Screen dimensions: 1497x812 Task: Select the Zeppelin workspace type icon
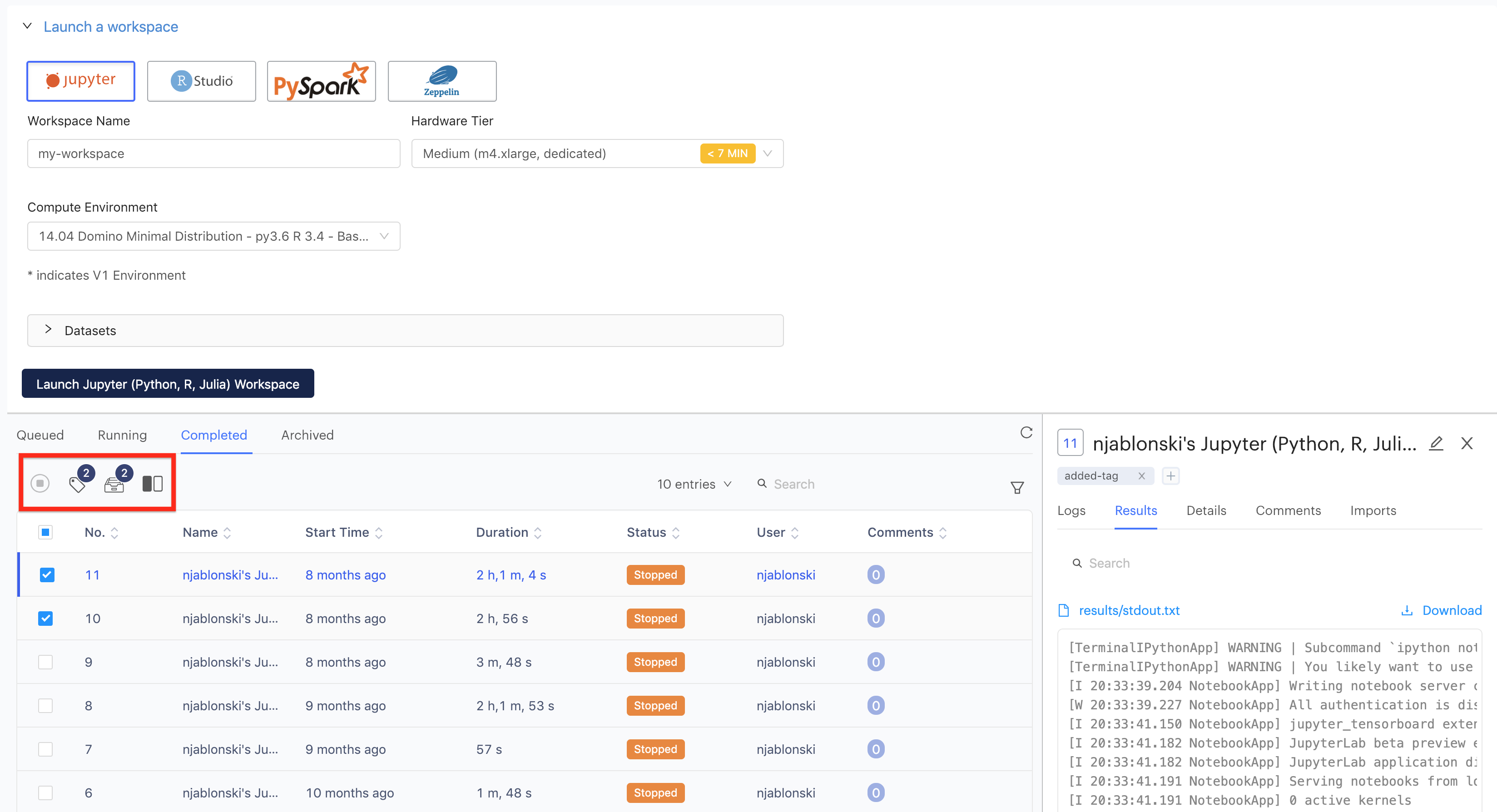click(441, 80)
